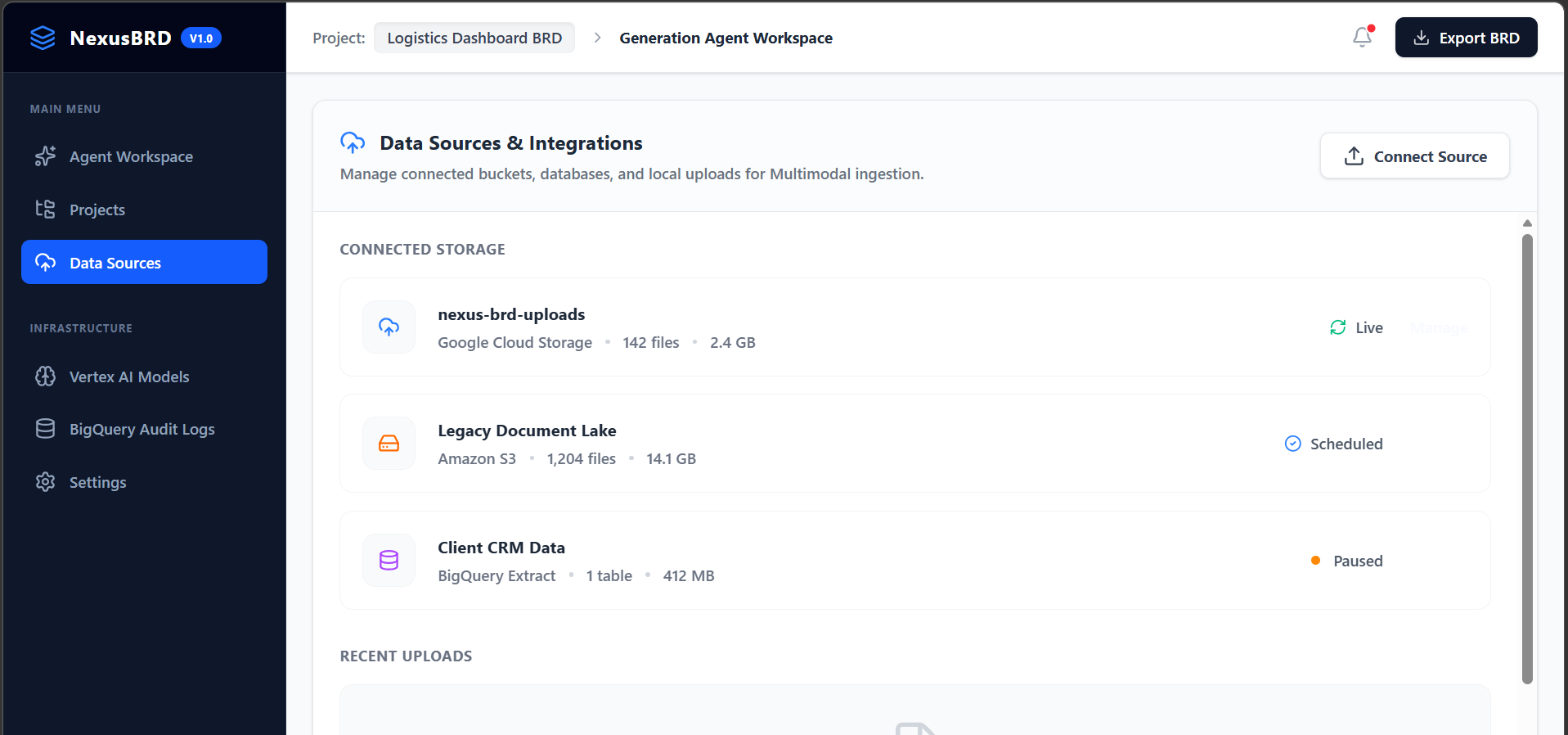Click the Legacy Document Lake drive icon
1568x735 pixels.
pyautogui.click(x=389, y=444)
